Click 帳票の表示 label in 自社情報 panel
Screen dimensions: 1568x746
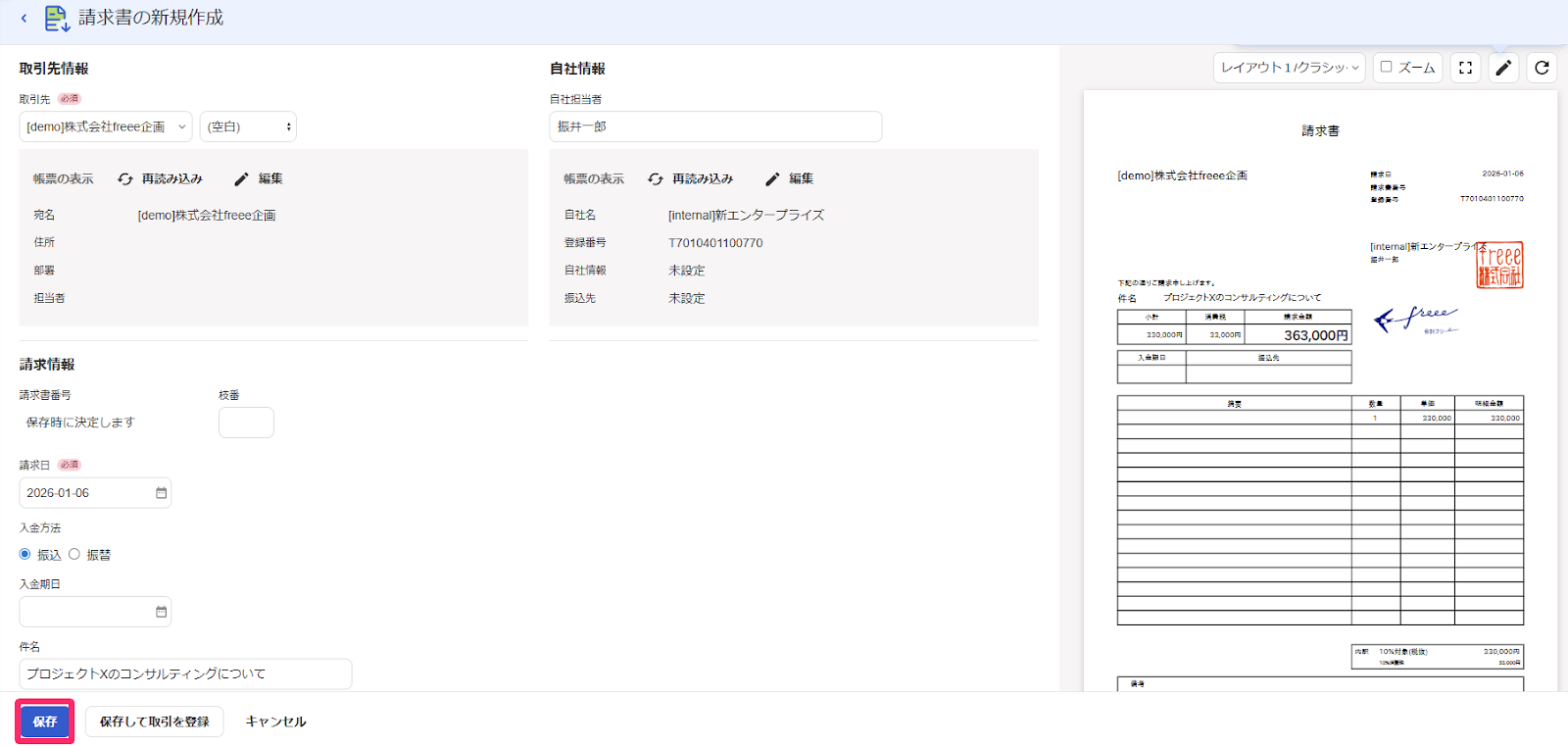point(594,179)
